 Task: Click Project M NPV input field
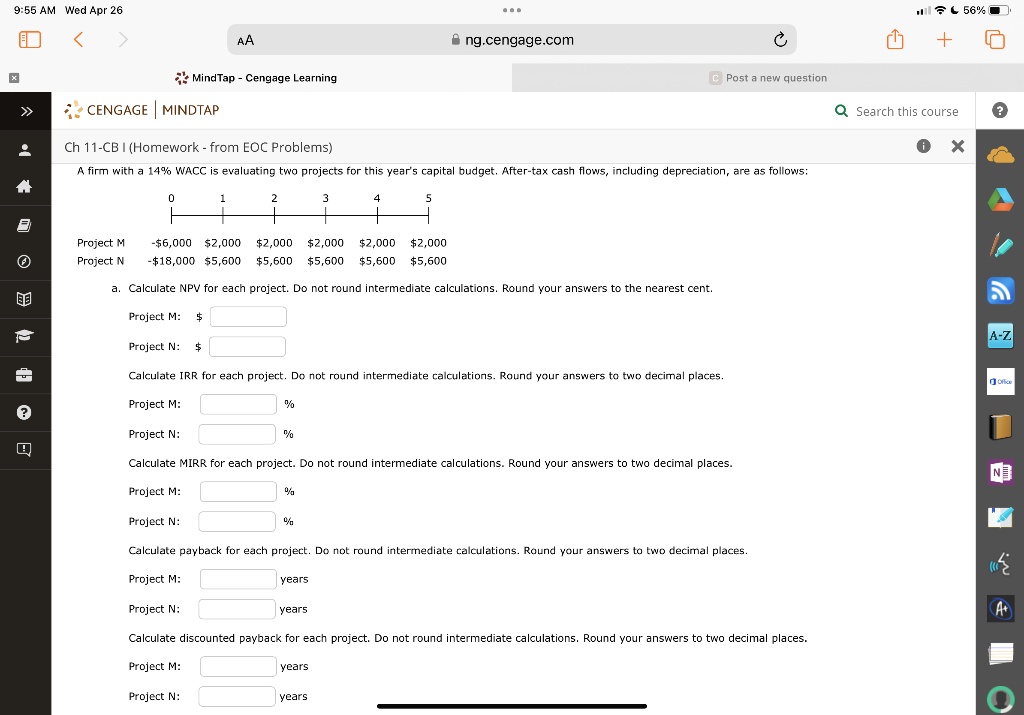pyautogui.click(x=248, y=317)
